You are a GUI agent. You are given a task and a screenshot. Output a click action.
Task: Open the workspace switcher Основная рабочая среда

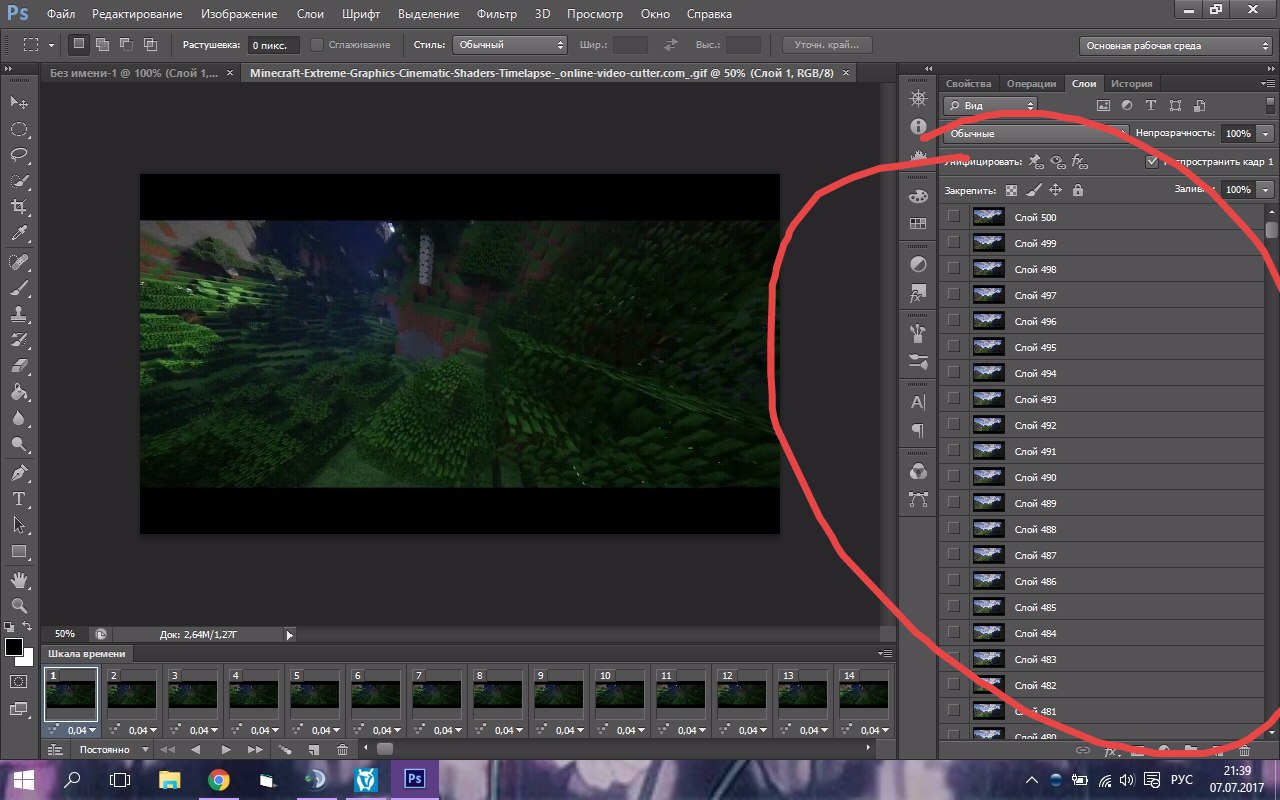pyautogui.click(x=1176, y=45)
